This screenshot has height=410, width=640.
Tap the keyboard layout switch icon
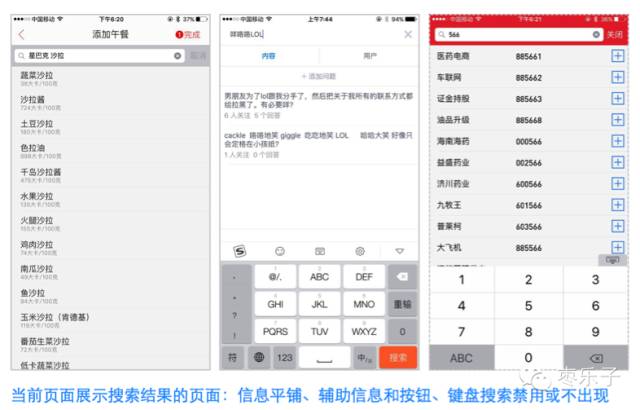coord(320,251)
